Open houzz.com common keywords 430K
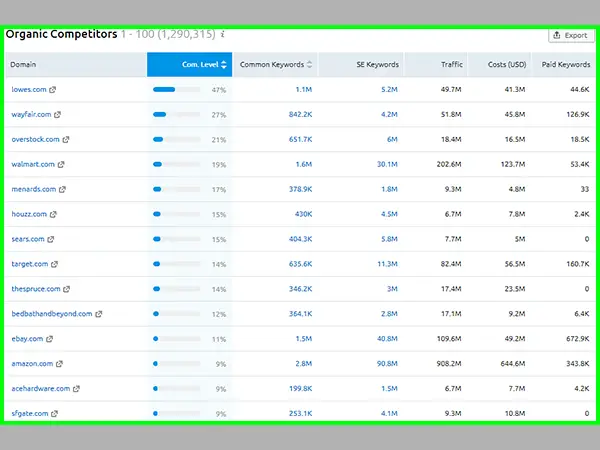This screenshot has height=450, width=600. (303, 214)
